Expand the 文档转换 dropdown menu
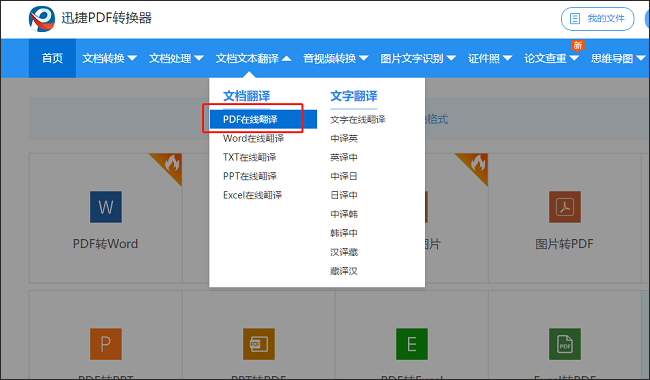The image size is (650, 380). pyautogui.click(x=109, y=58)
